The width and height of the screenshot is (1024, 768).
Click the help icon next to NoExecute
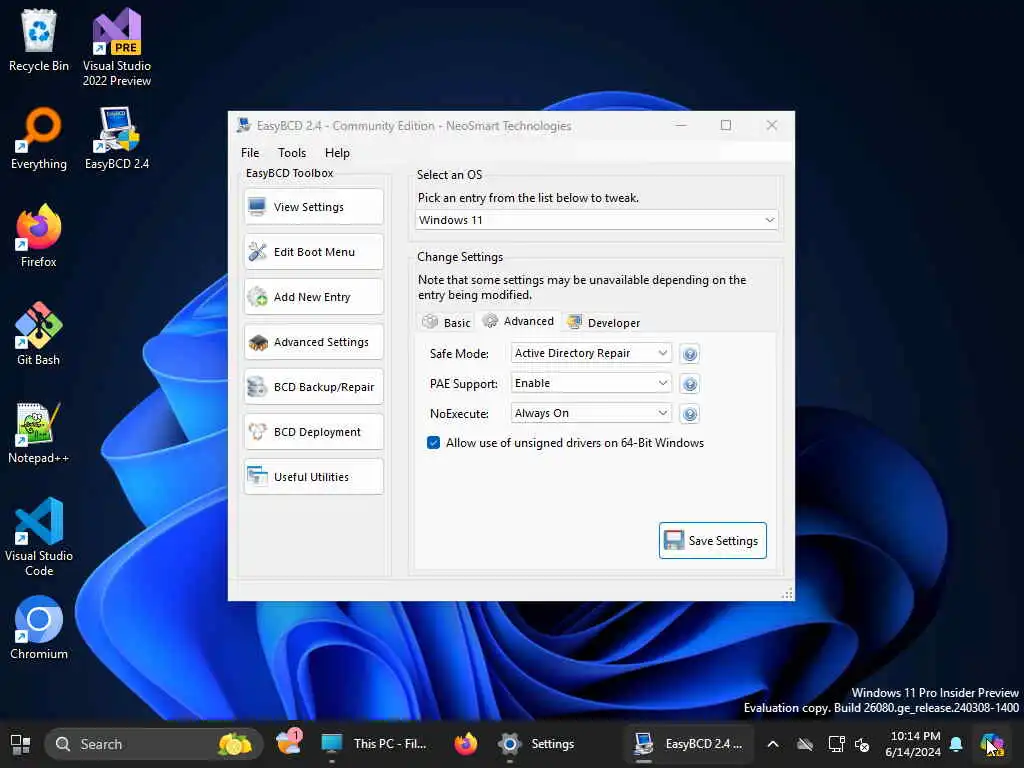[x=690, y=414]
